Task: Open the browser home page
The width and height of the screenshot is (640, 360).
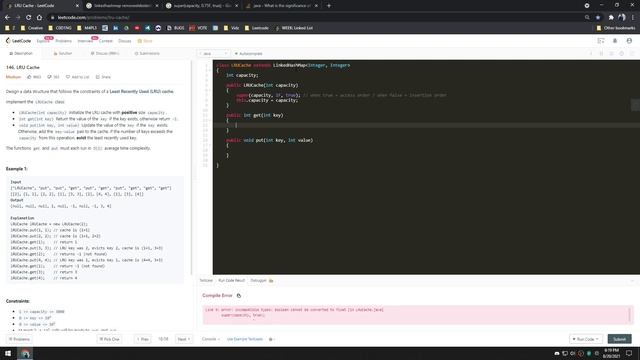Action: (39, 18)
